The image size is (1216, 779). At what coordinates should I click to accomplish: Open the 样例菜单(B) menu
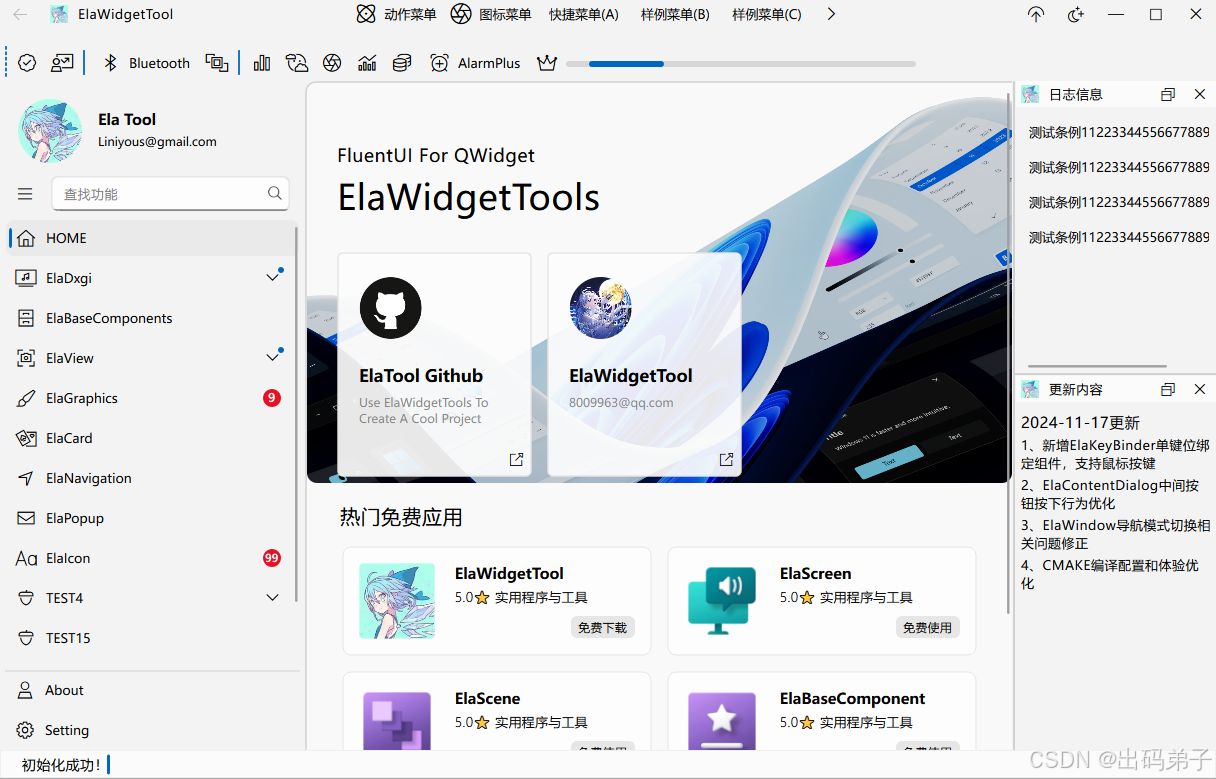tap(675, 14)
